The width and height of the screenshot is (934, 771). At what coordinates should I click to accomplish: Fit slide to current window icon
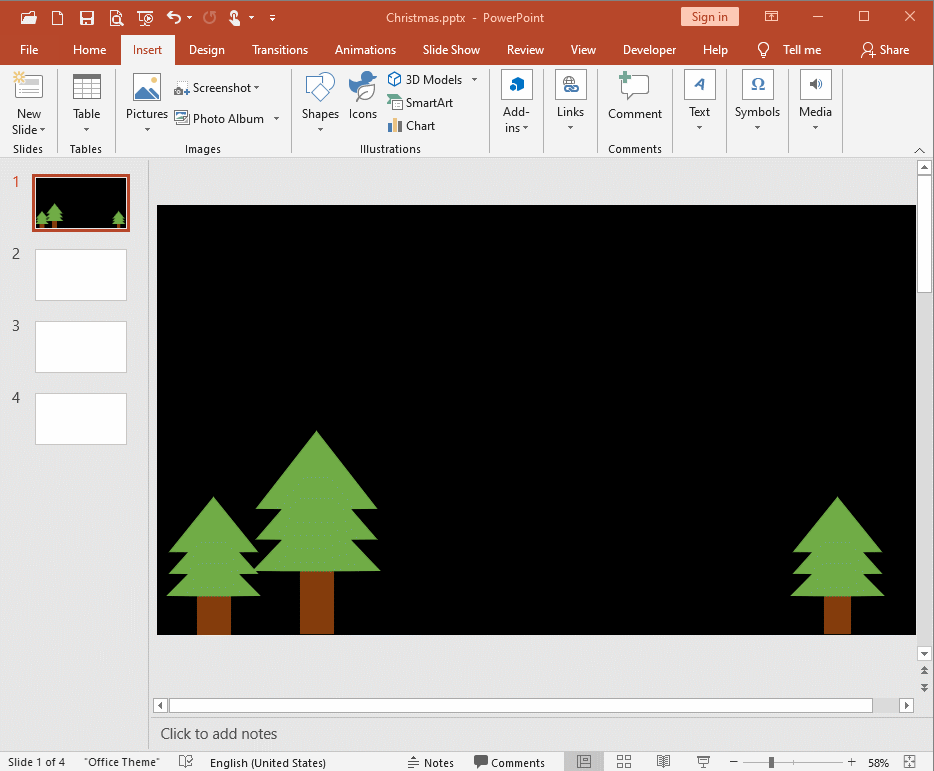pos(910,761)
